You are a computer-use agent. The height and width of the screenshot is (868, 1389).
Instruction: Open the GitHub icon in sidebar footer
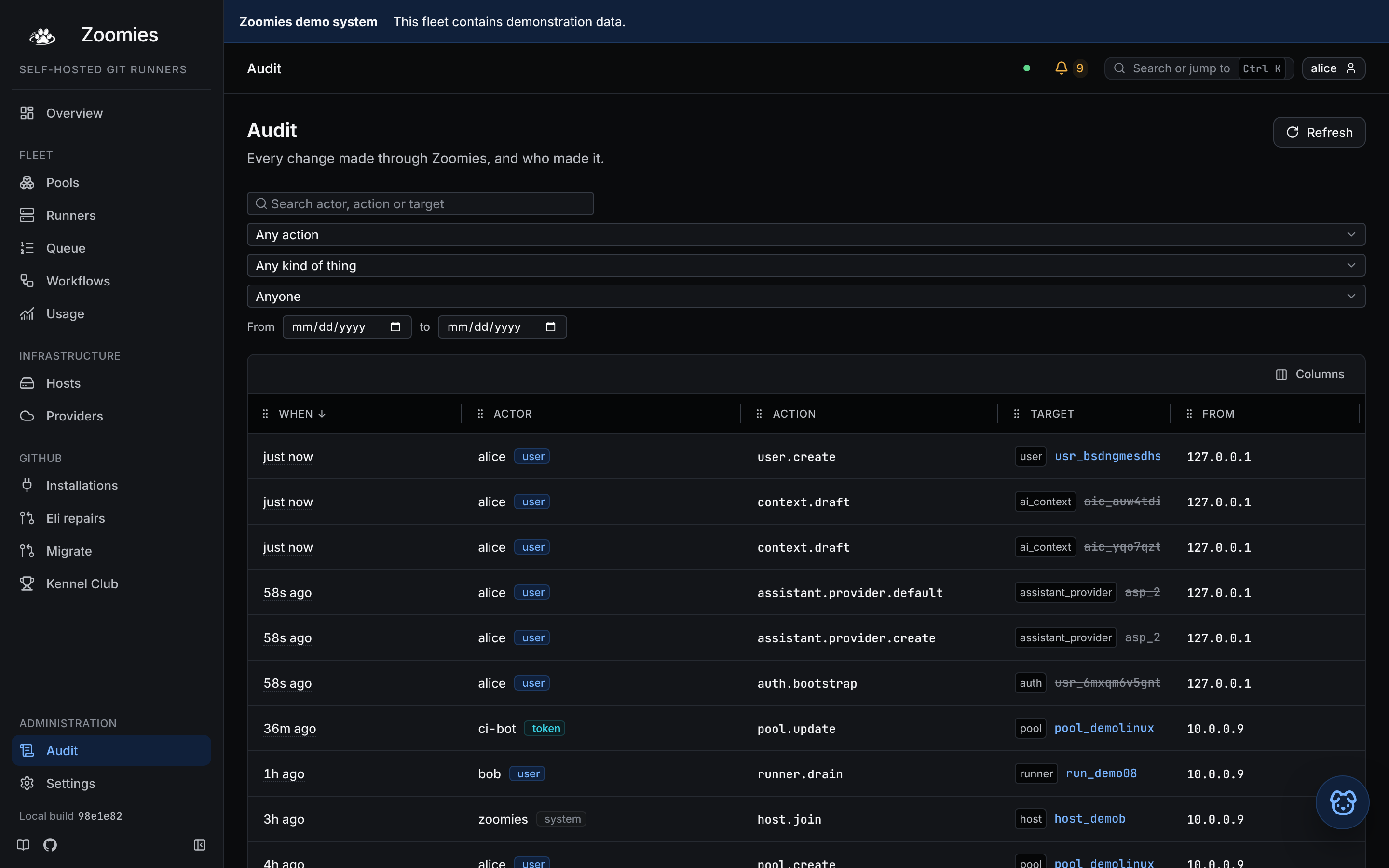click(50, 844)
